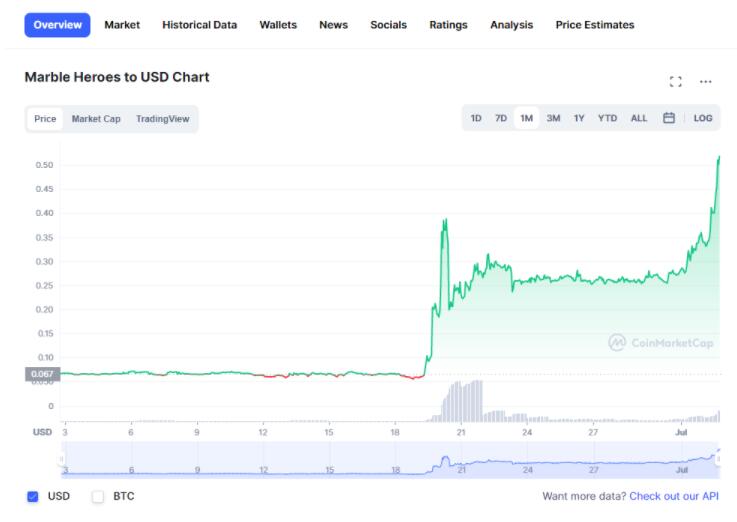Toggle LOG scale on chart
This screenshot has width=737, height=522.
703,118
